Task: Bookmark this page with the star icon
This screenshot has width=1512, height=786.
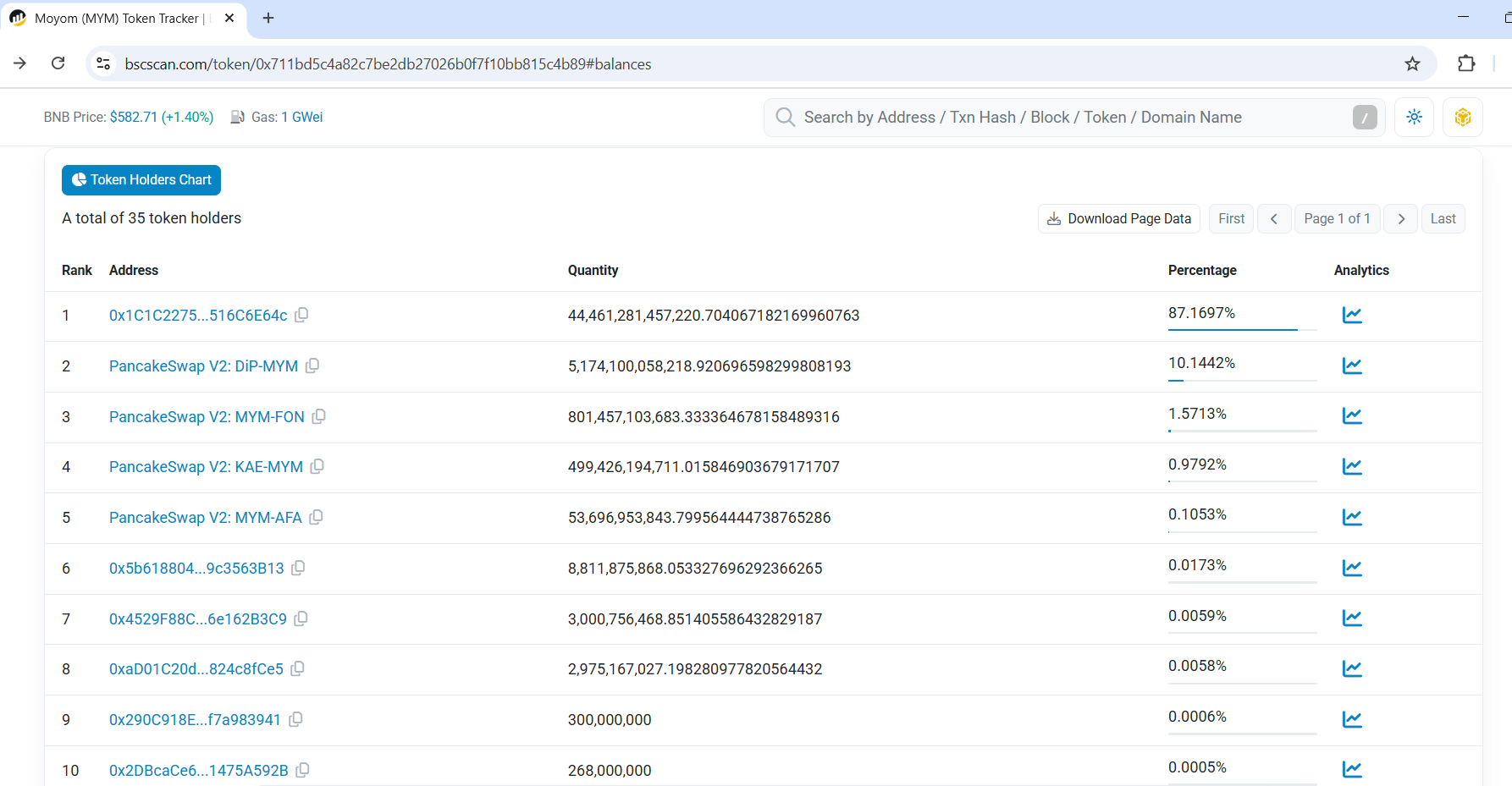Action: click(1412, 63)
